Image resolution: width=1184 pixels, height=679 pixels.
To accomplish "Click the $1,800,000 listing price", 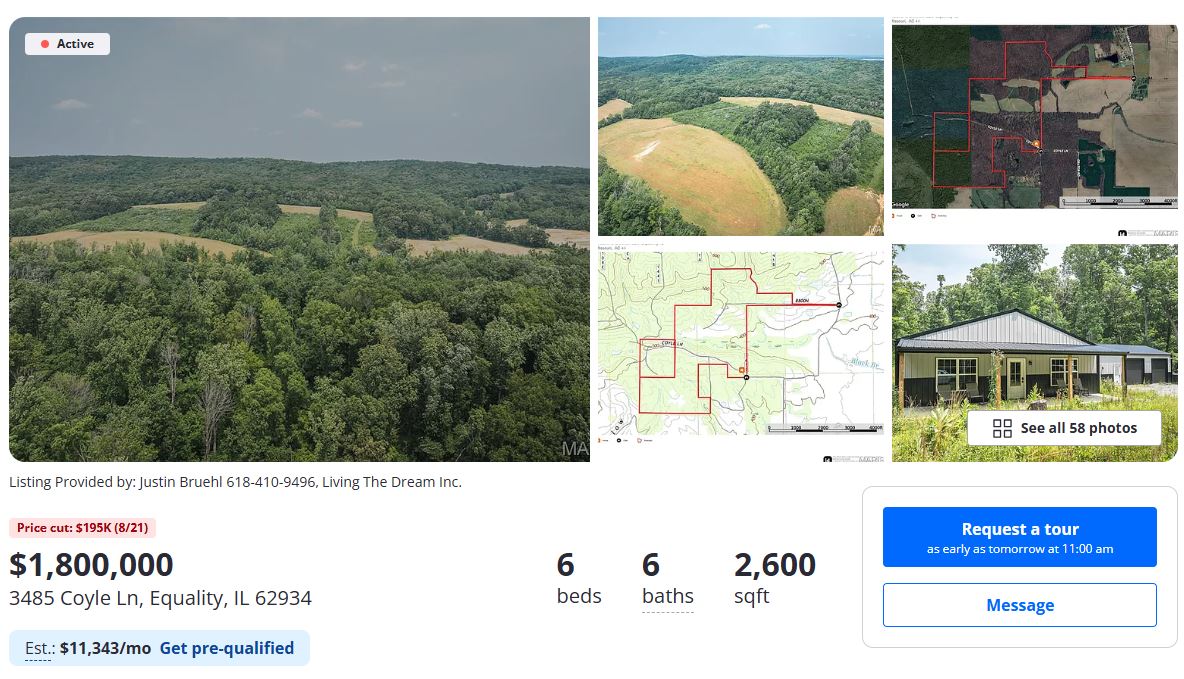I will (x=91, y=565).
